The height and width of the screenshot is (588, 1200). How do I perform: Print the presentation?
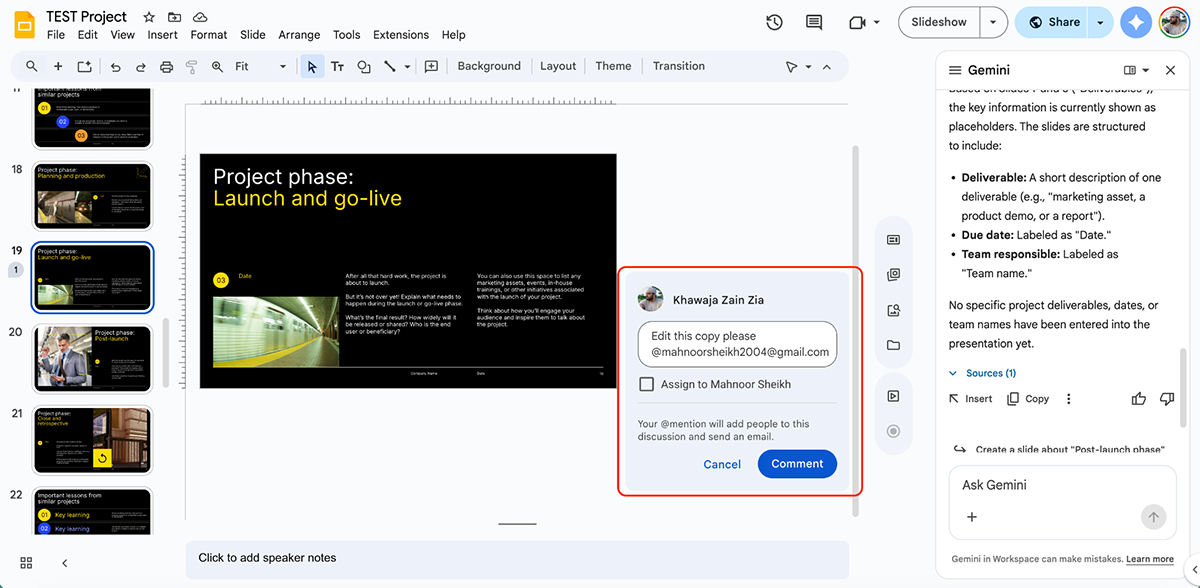[x=166, y=66]
